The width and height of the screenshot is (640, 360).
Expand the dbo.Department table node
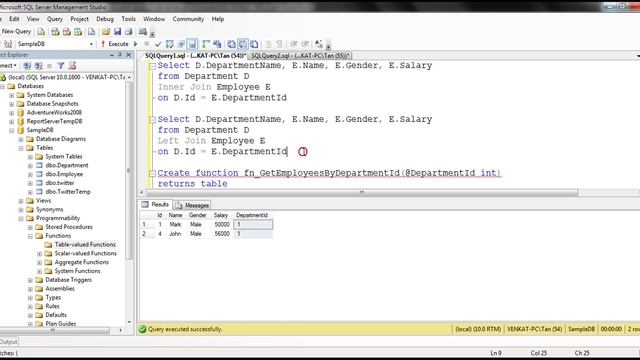point(30,166)
